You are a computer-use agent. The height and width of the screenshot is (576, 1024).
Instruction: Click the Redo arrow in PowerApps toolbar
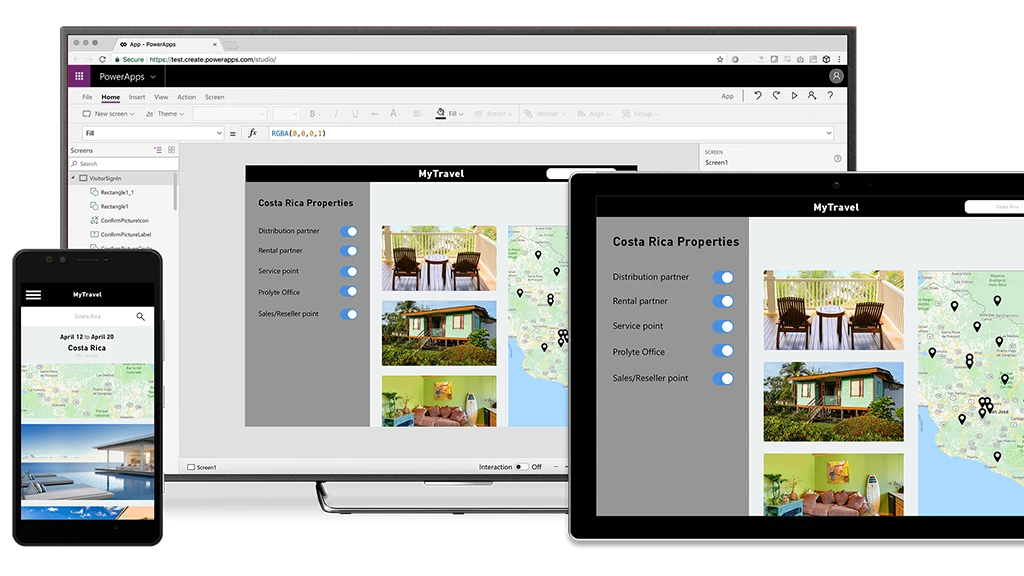tap(776, 96)
